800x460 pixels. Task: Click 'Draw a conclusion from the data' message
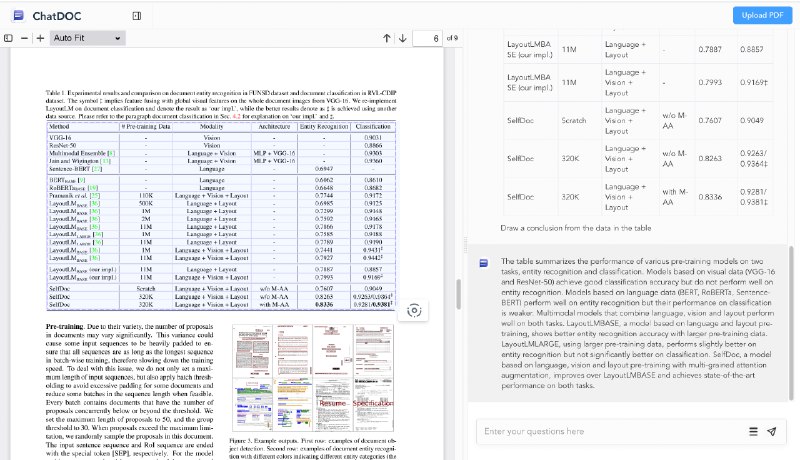(x=576, y=228)
